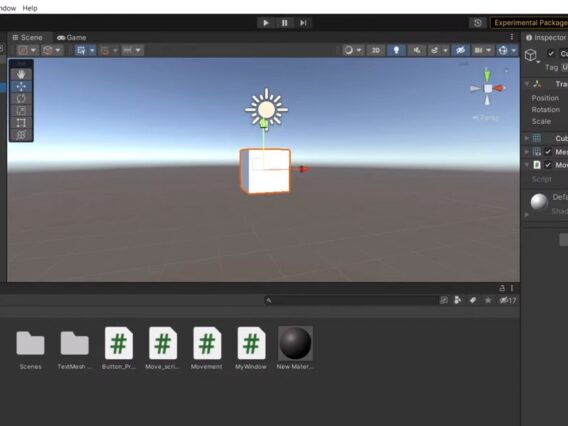Toggle the Mesh Renderer enabled checkbox

pos(548,152)
